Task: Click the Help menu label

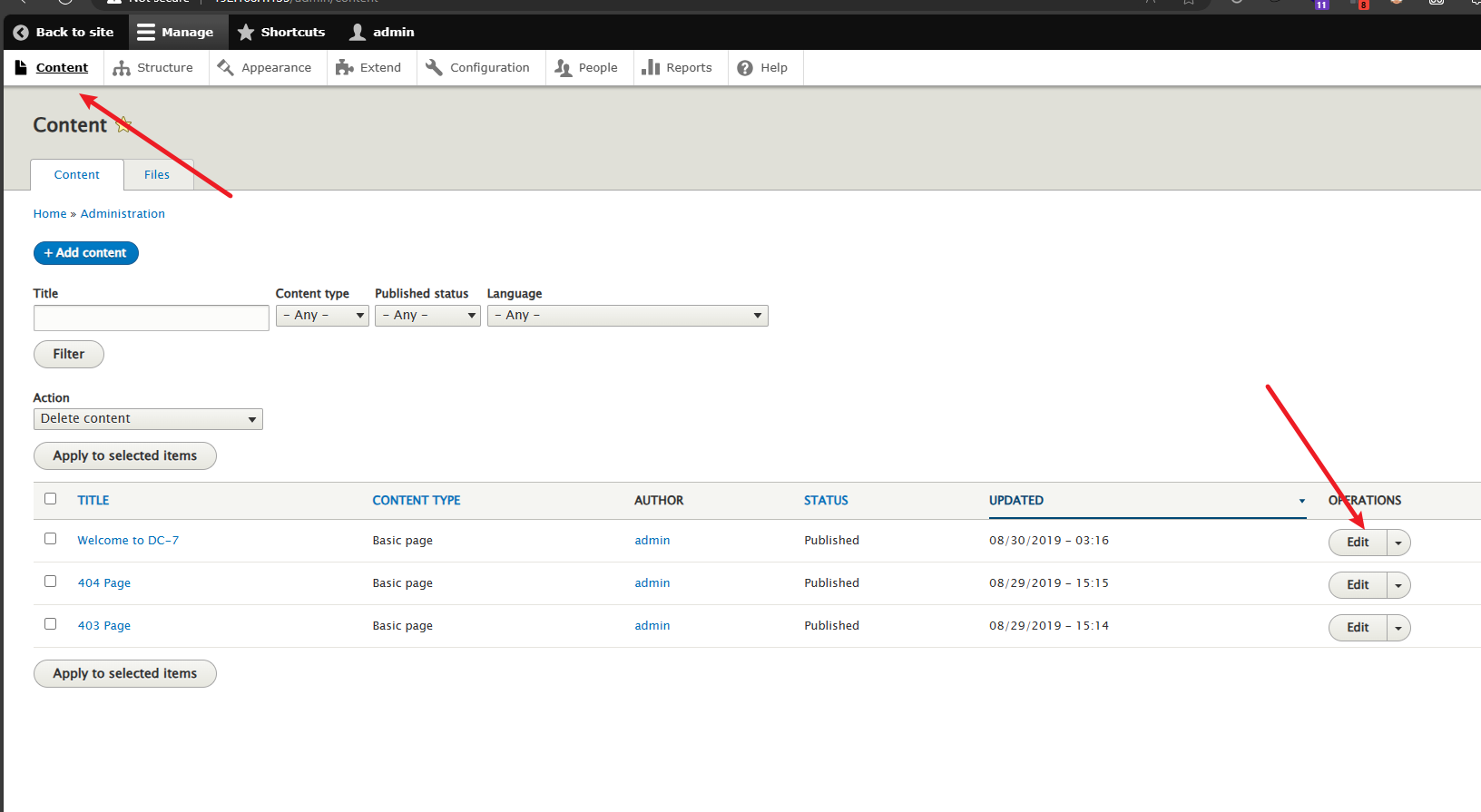Action: tap(774, 67)
